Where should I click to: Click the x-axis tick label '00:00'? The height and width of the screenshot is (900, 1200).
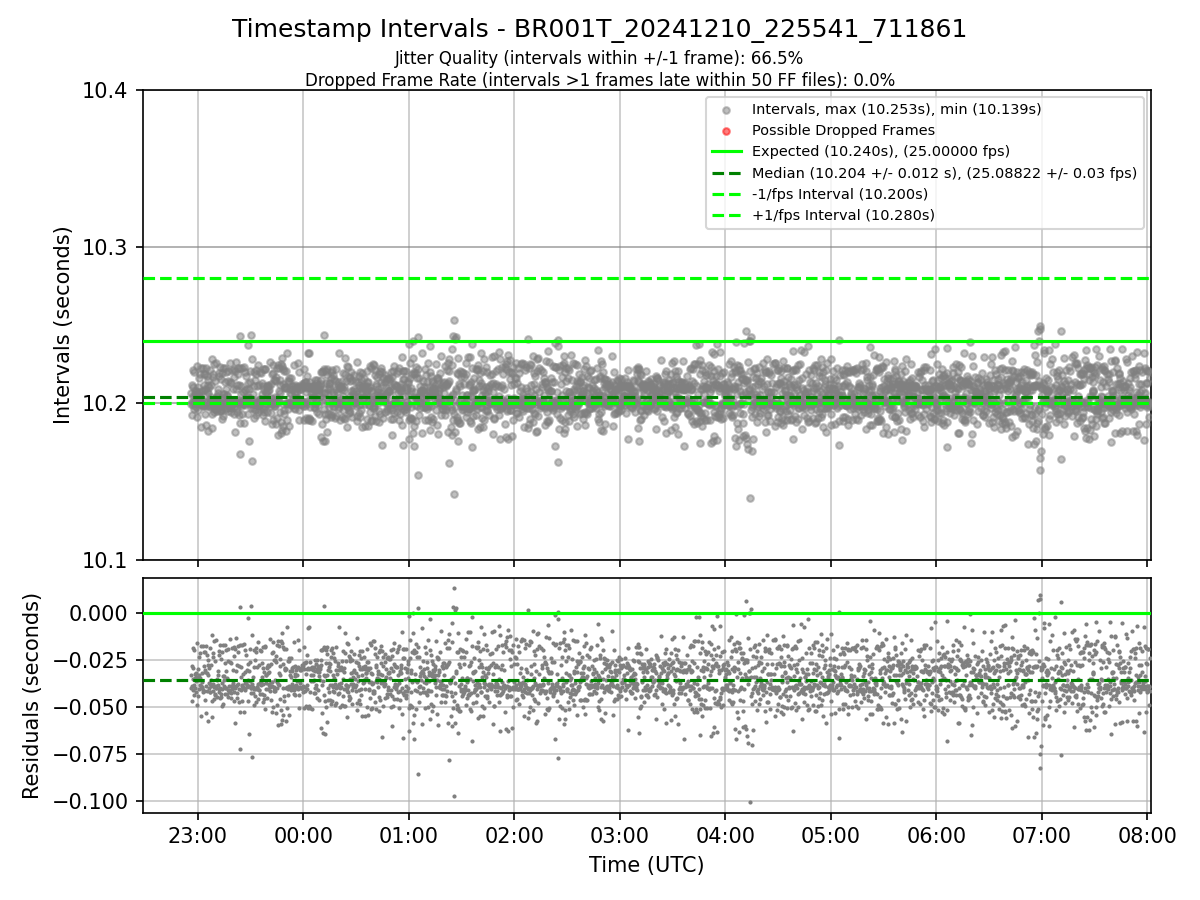click(303, 834)
